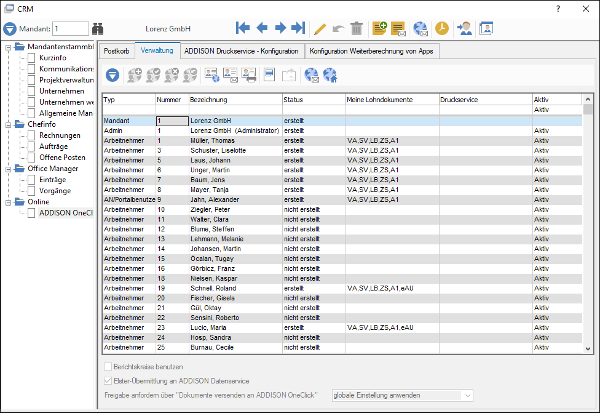Screen dimensions: 600x413
Task: Select Offene Posten in the tree
Action: tap(62, 157)
